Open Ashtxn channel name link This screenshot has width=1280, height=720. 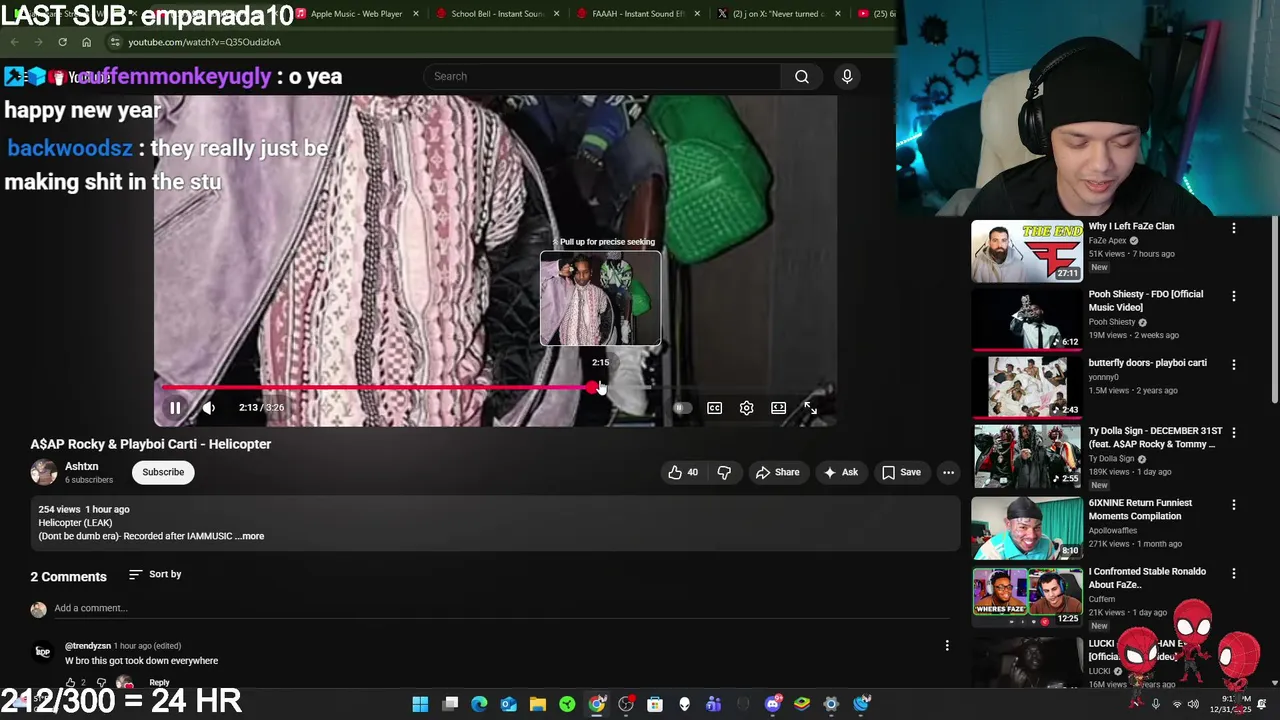(x=82, y=466)
